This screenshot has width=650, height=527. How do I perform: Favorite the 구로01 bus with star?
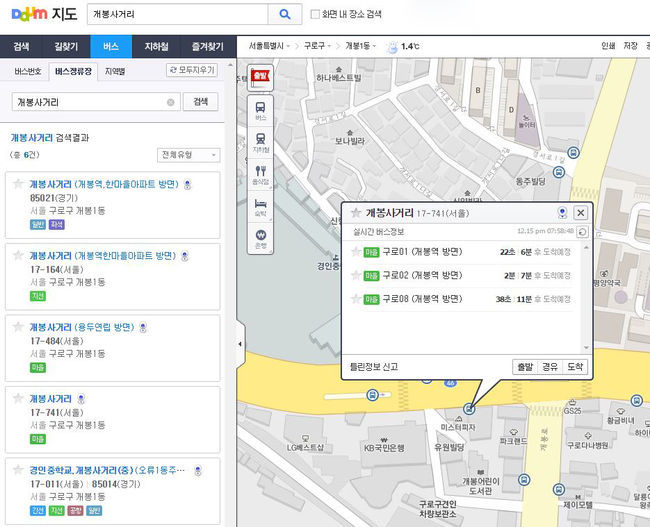(355, 251)
